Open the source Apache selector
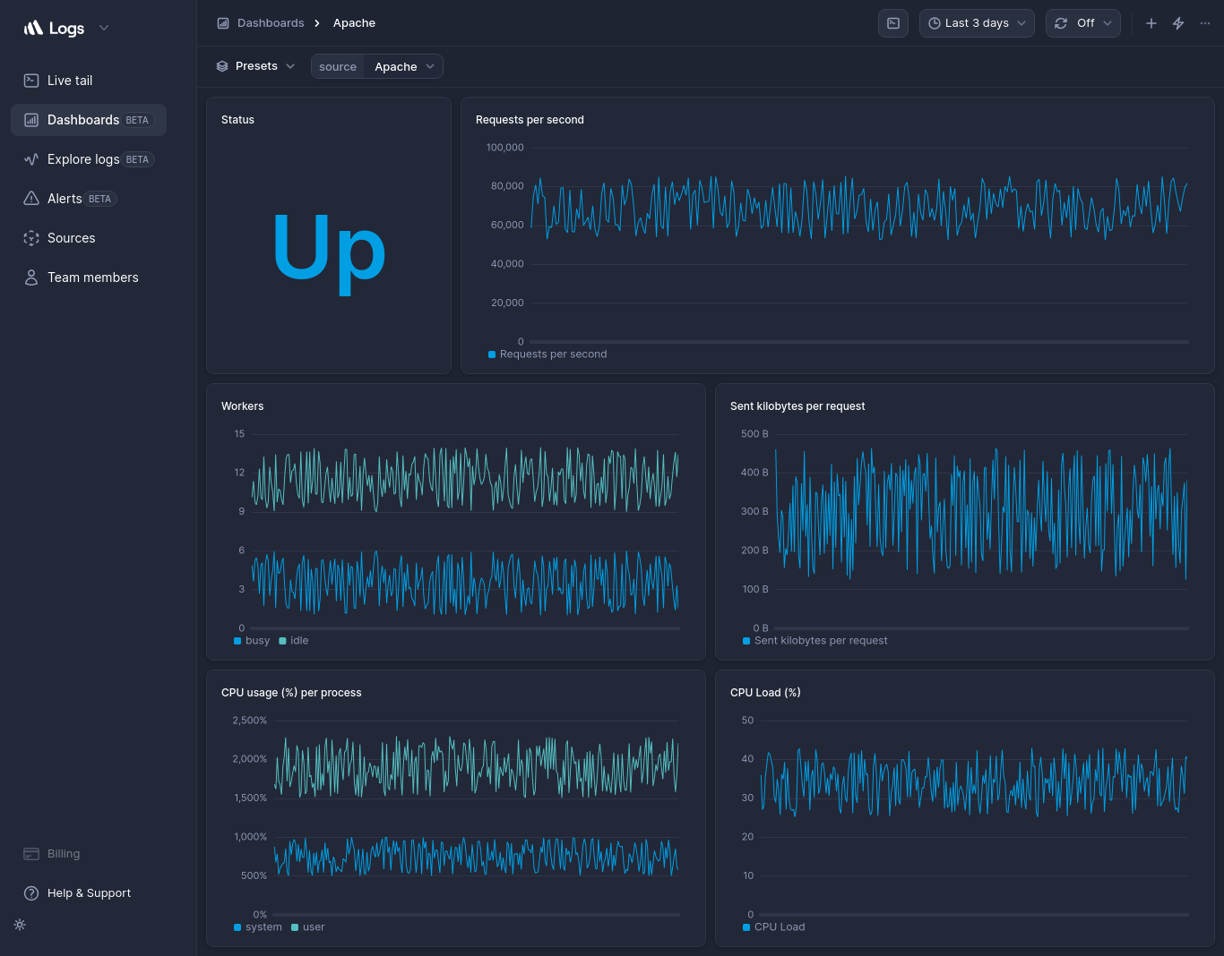The width and height of the screenshot is (1224, 956). [x=377, y=66]
